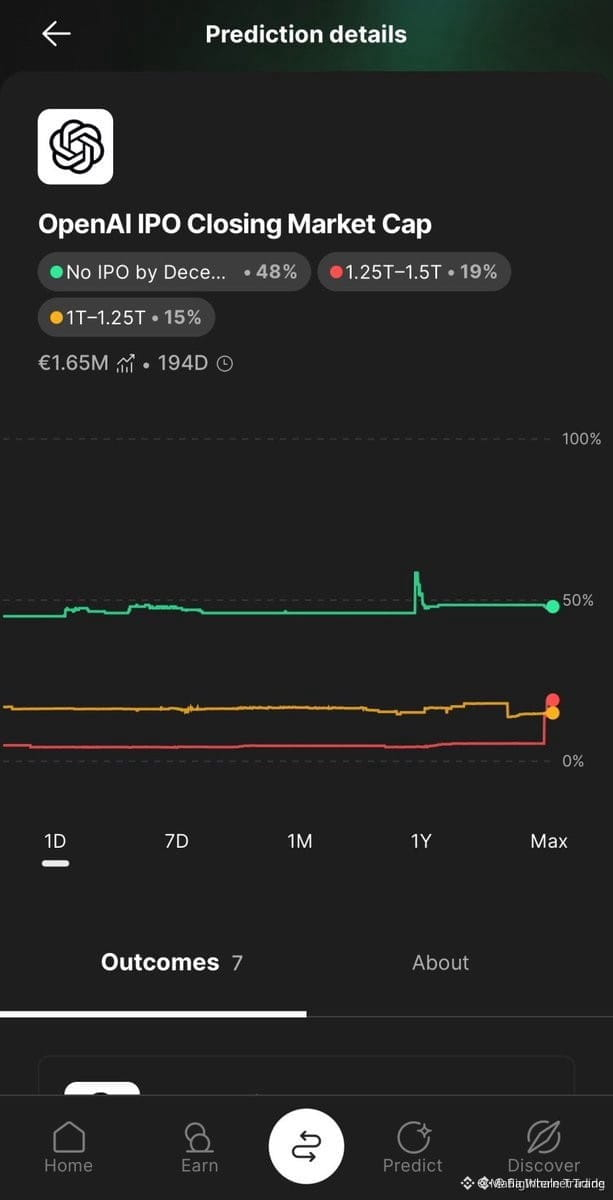Screen dimensions: 613x1200
Task: Open Predict in bottom navigation
Action: [x=413, y=1147]
